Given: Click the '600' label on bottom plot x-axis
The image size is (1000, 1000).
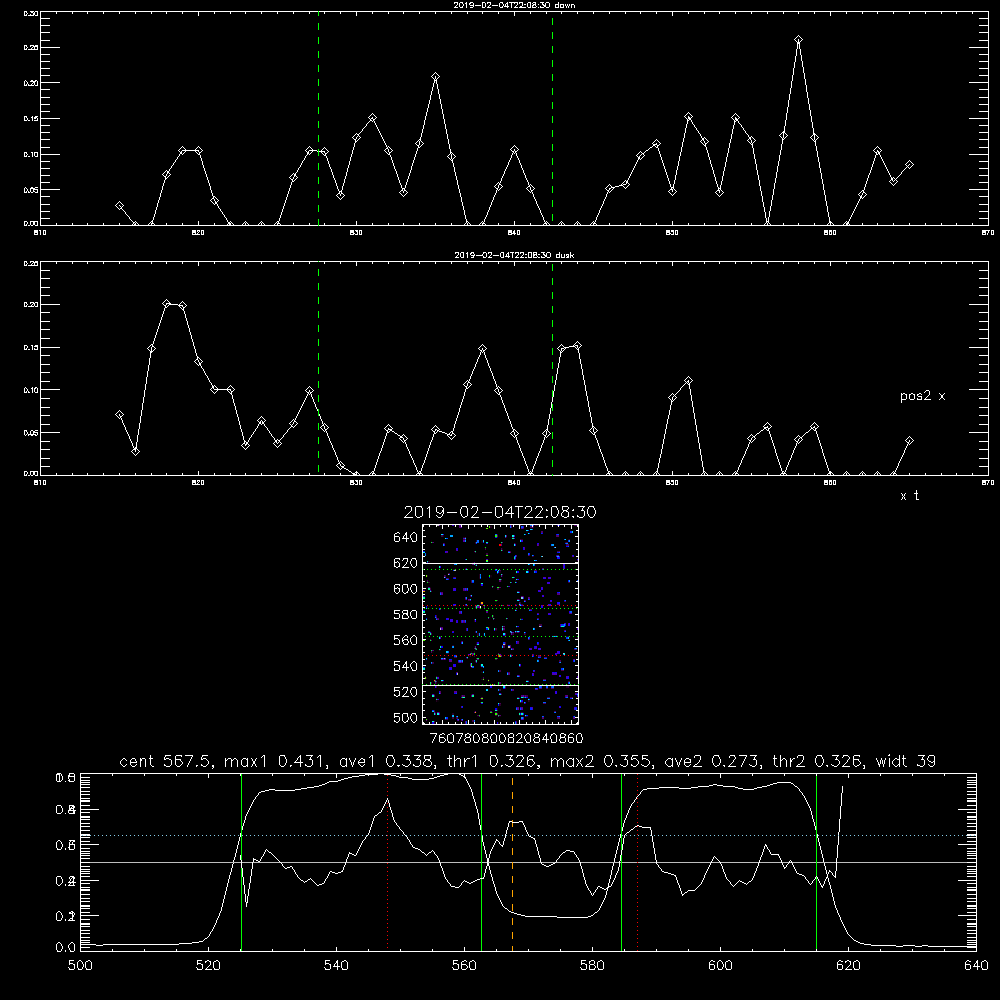Looking at the screenshot, I should point(720,966).
